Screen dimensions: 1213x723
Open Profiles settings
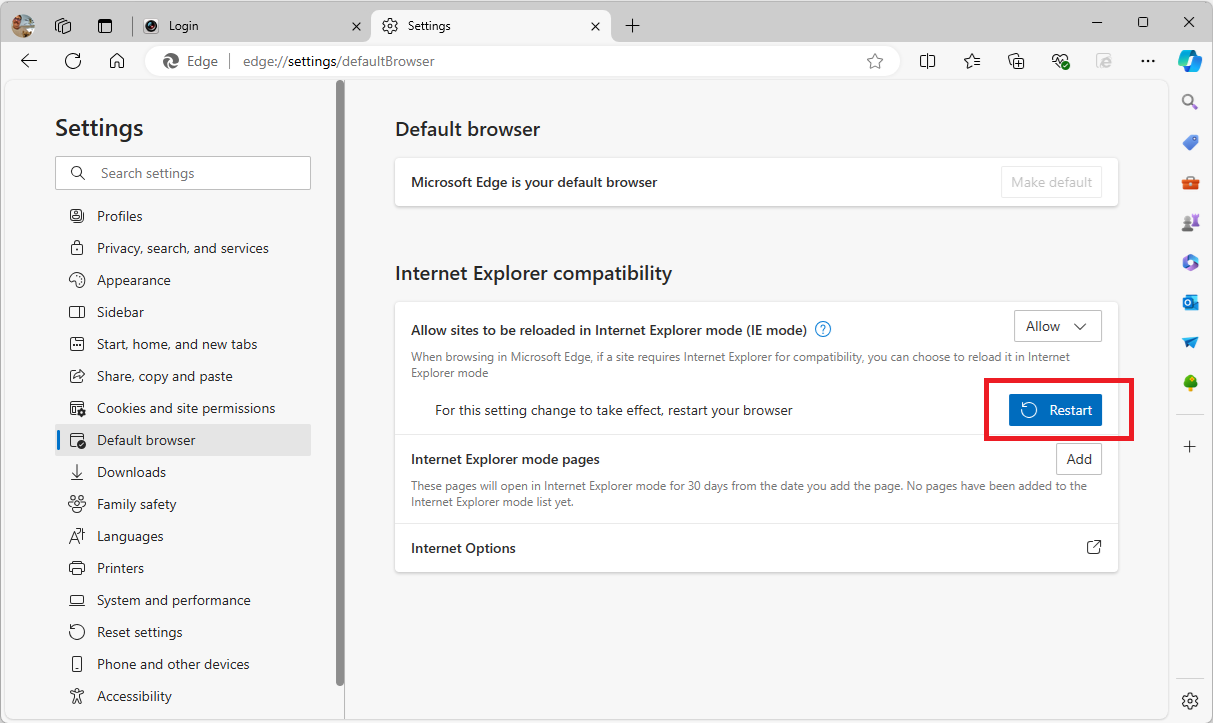[x=183, y=216]
